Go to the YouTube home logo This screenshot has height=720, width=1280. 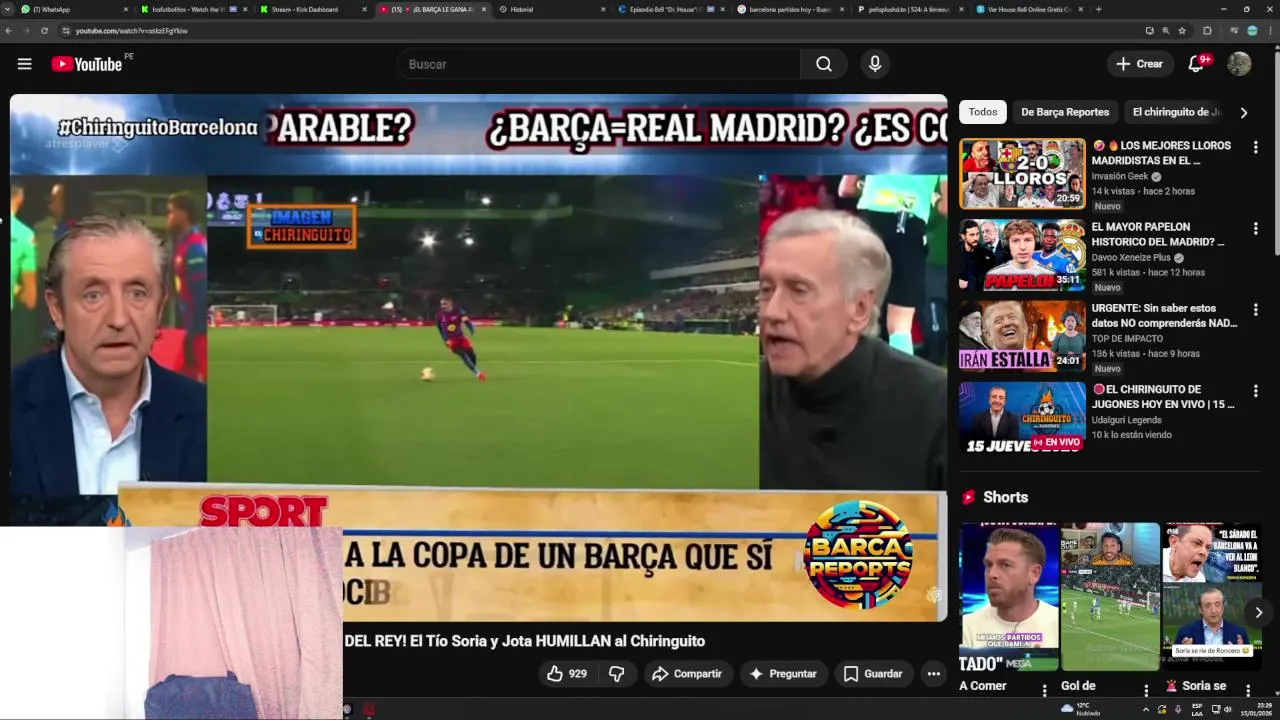coord(86,64)
